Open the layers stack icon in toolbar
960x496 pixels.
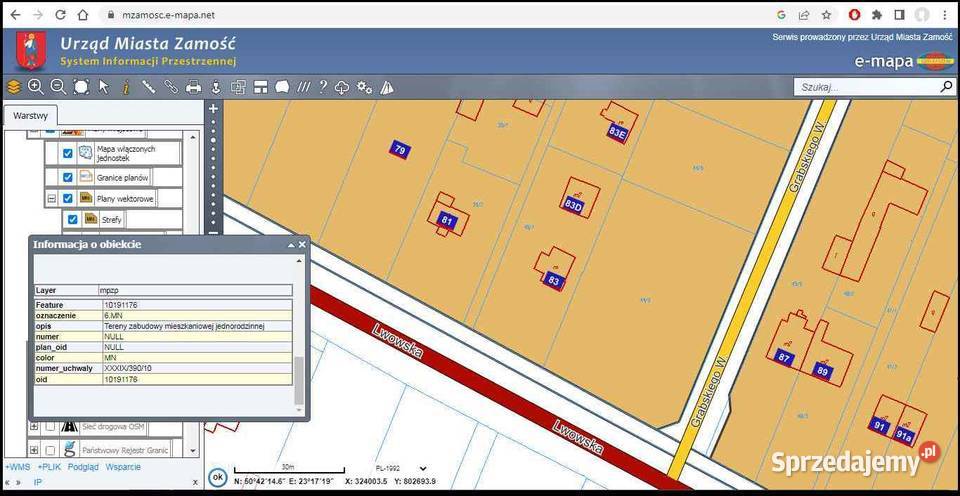pos(13,88)
